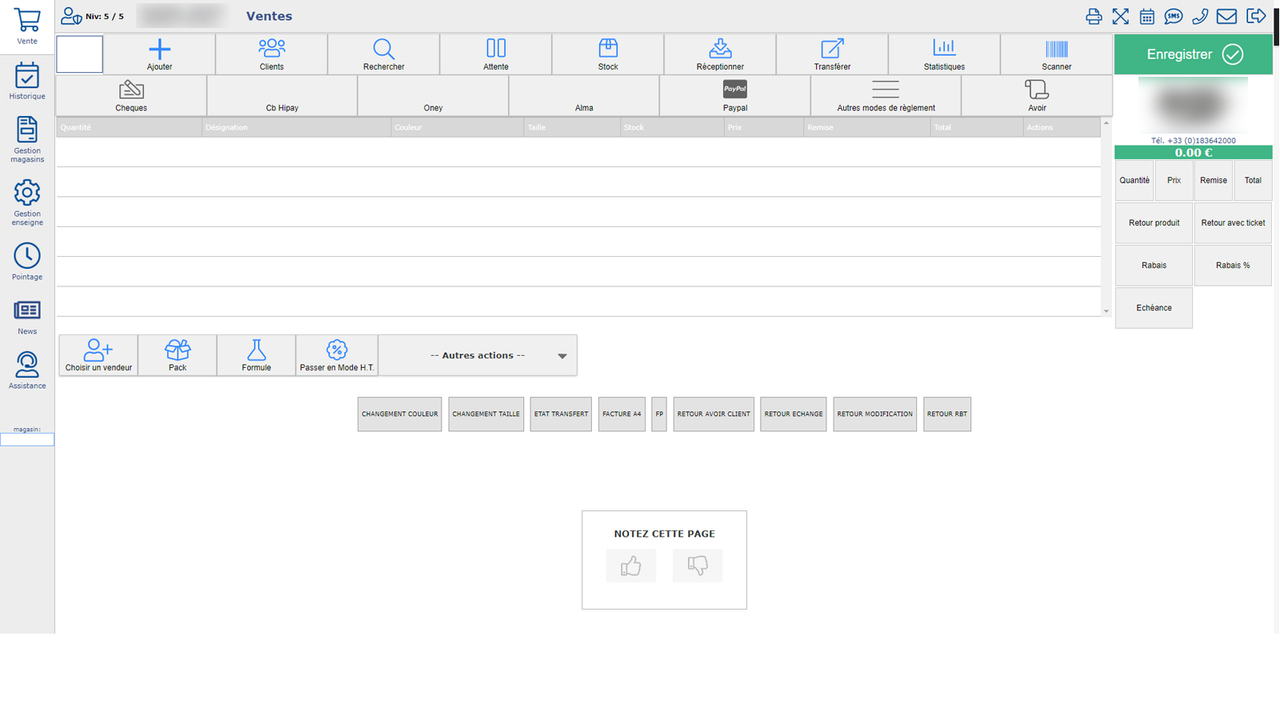Click RETOUR ECHANGE button
The width and height of the screenshot is (1280, 720).
793,414
